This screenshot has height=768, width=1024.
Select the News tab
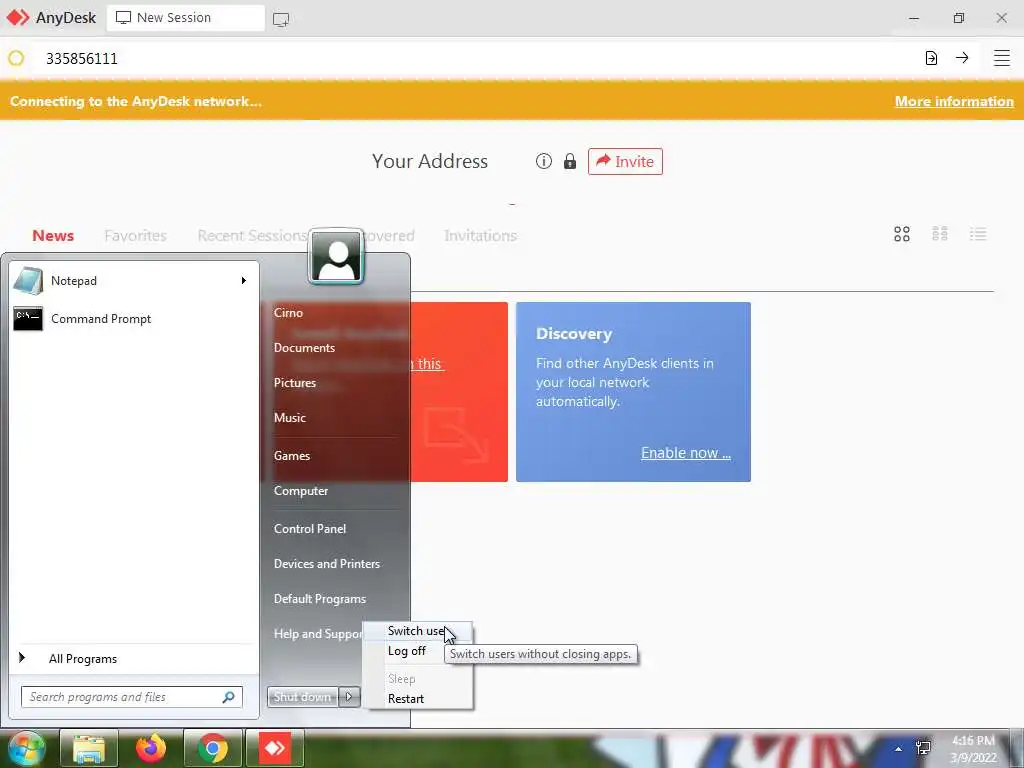tap(53, 236)
